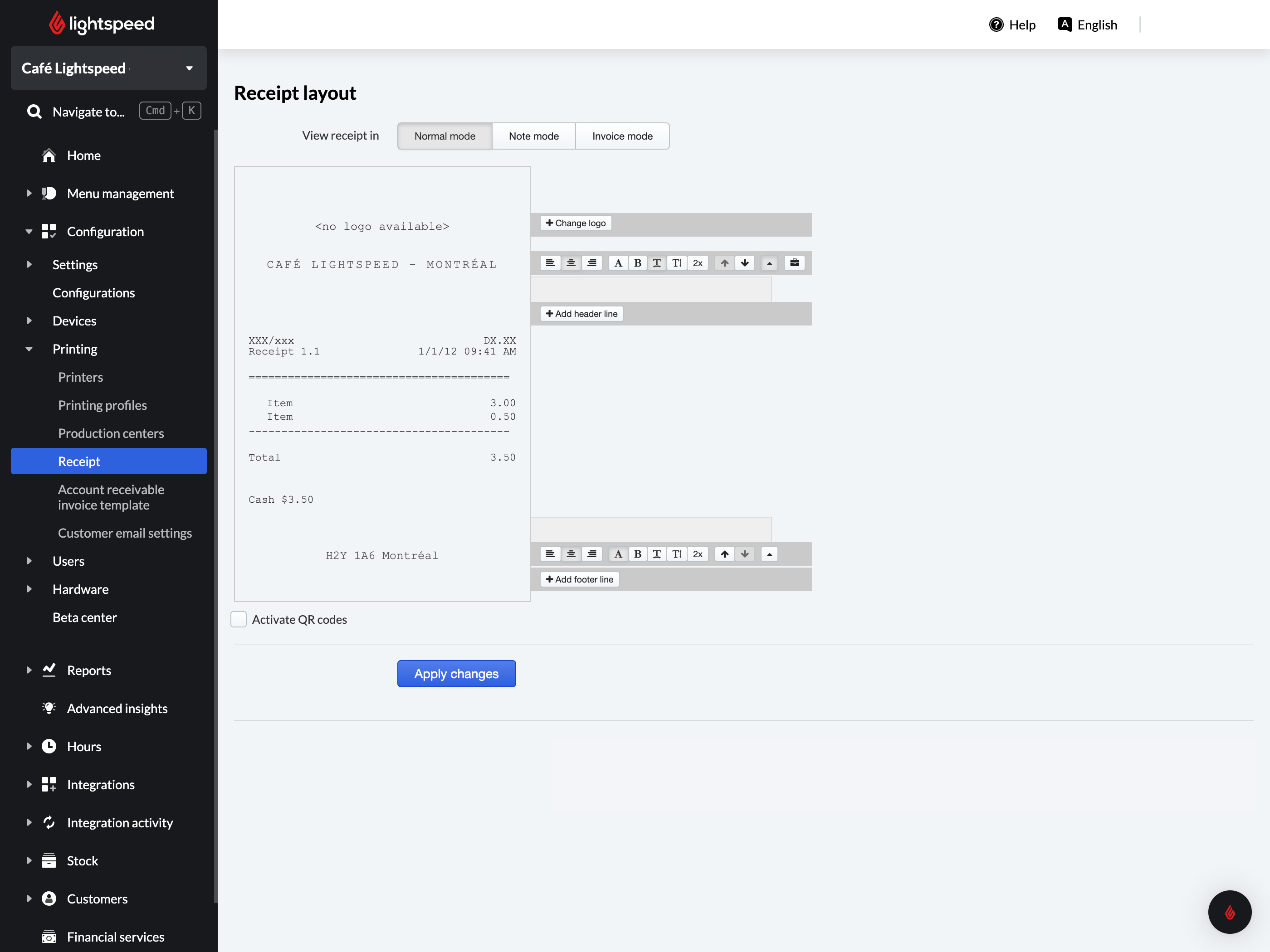Move the header line down
Viewport: 1270px width, 952px height.
(745, 263)
